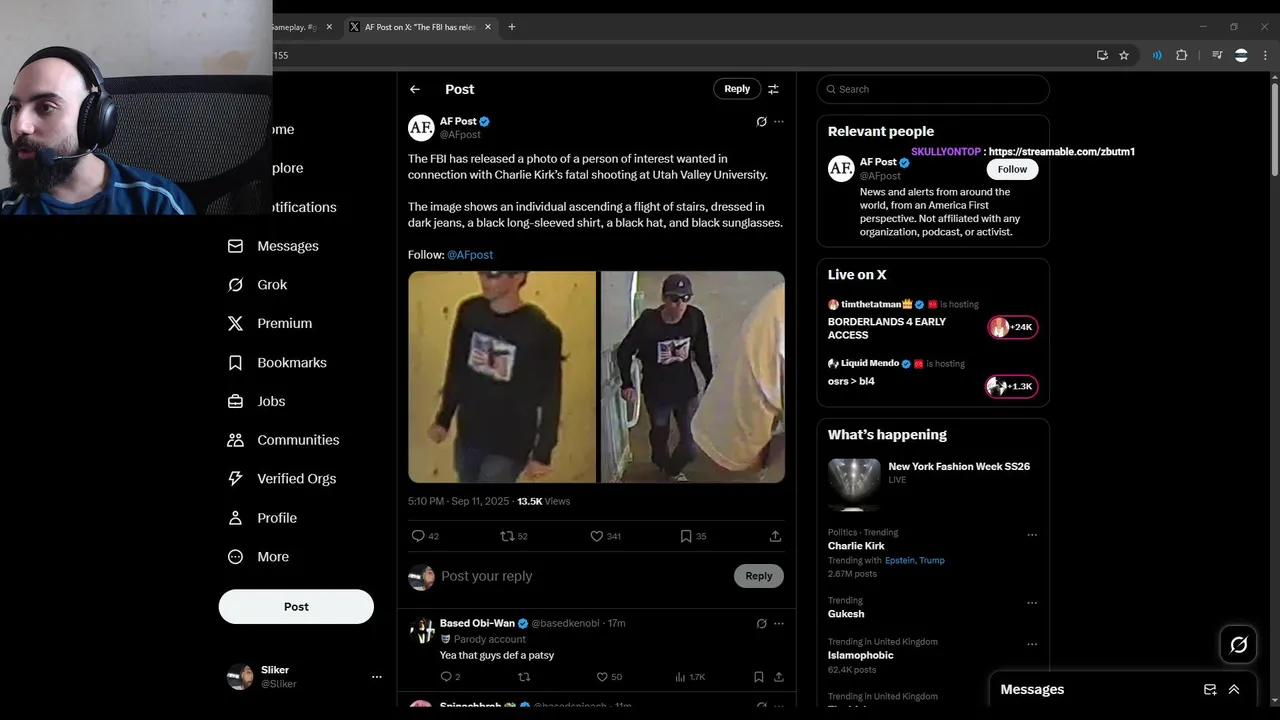View analytics 1.7K on Based Obi-Wan's reply
This screenshot has height=720, width=1280.
(690, 677)
